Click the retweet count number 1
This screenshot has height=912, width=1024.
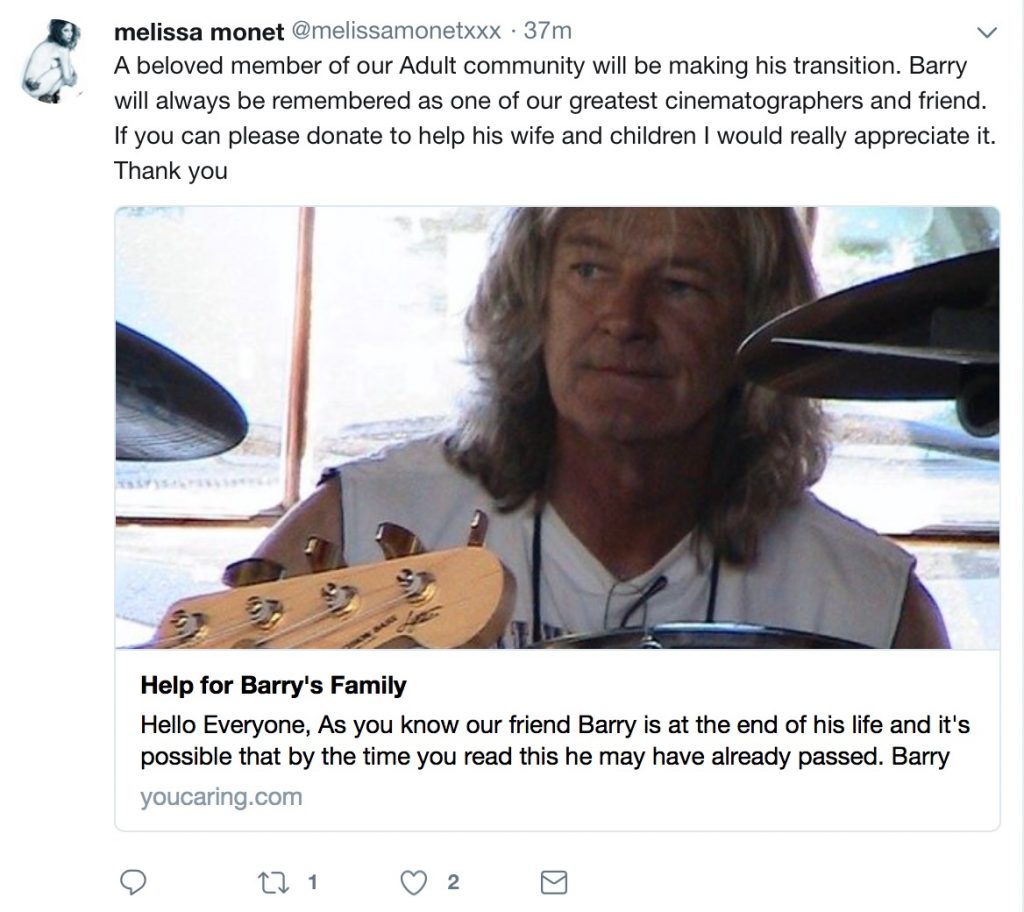312,883
